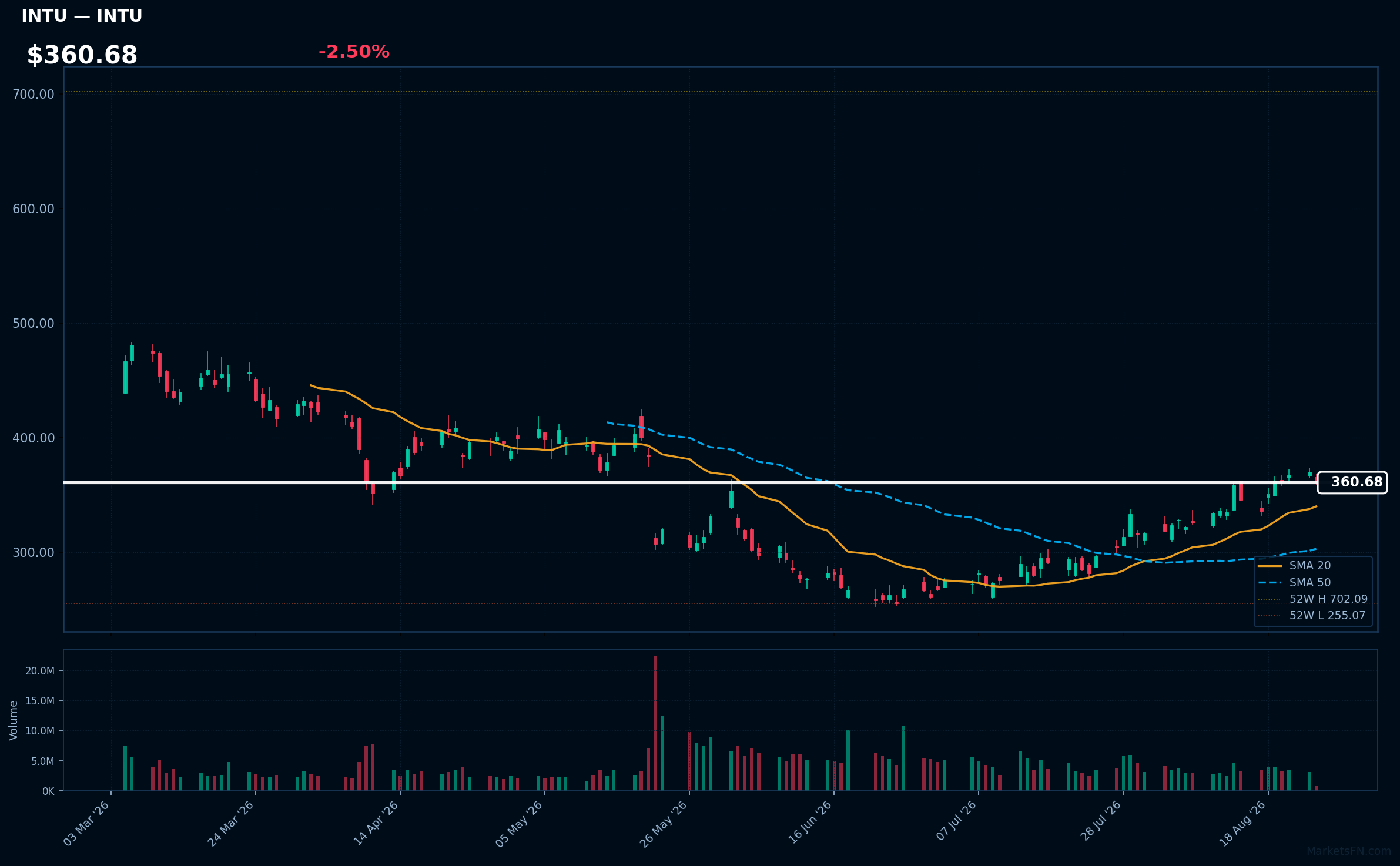Click the $360.68 current price
The width and height of the screenshot is (1400, 866).
tap(82, 55)
